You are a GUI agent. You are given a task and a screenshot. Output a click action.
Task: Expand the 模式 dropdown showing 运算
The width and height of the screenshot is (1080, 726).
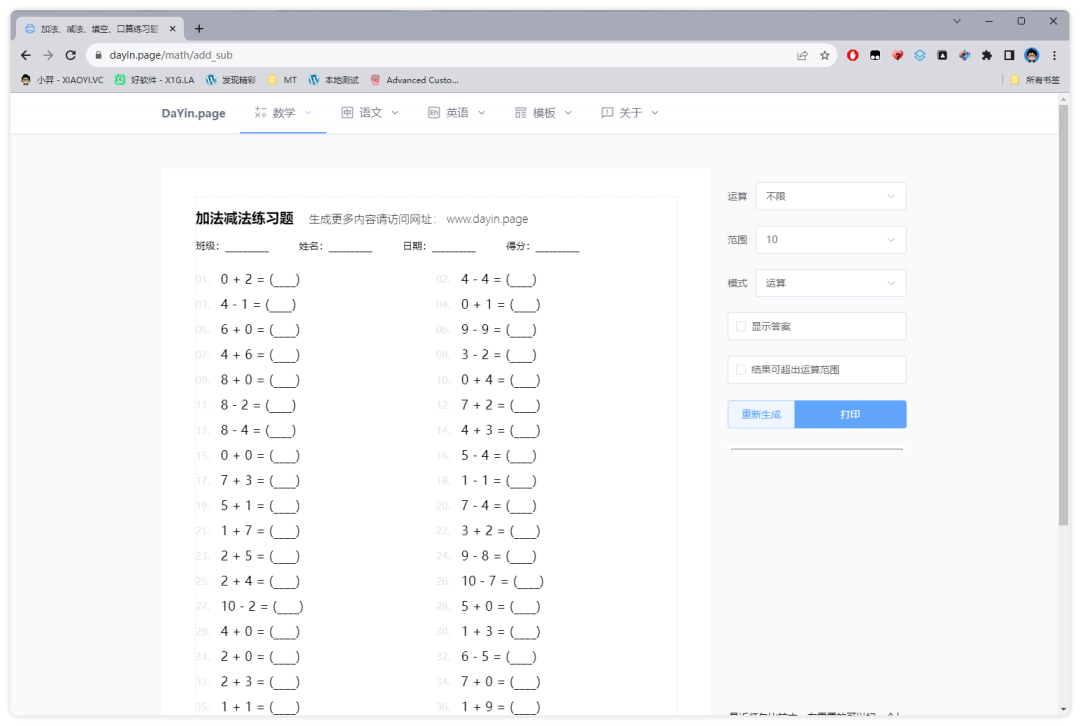coord(831,283)
